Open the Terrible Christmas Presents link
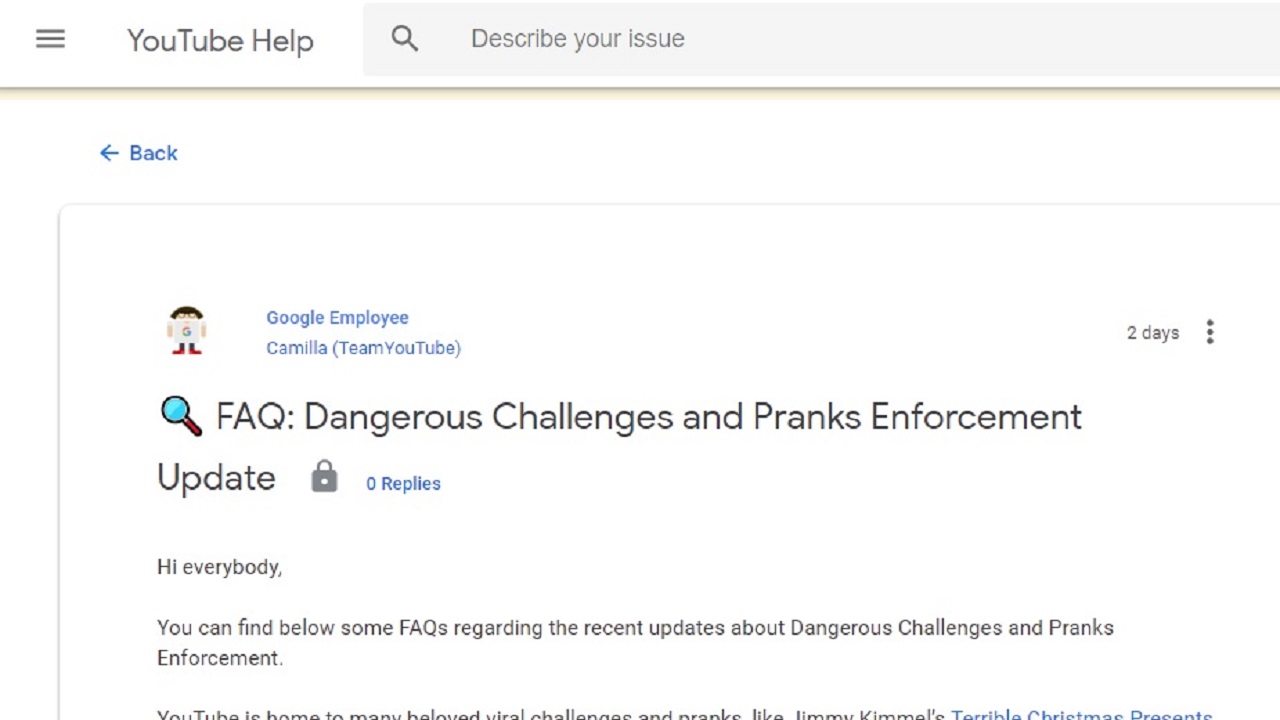 (x=1081, y=713)
